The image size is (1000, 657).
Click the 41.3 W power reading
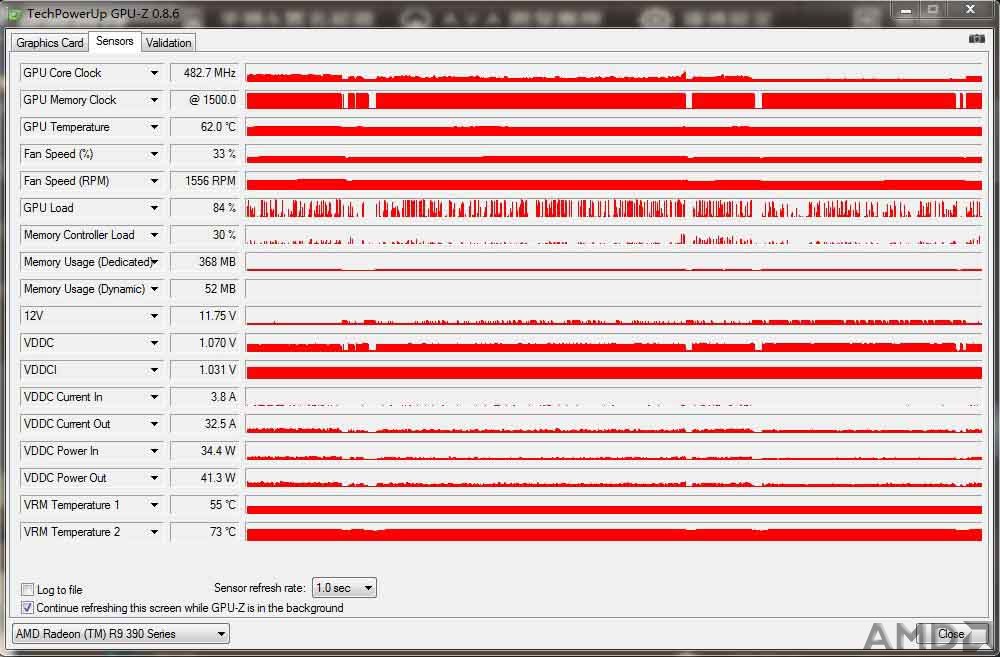(205, 478)
